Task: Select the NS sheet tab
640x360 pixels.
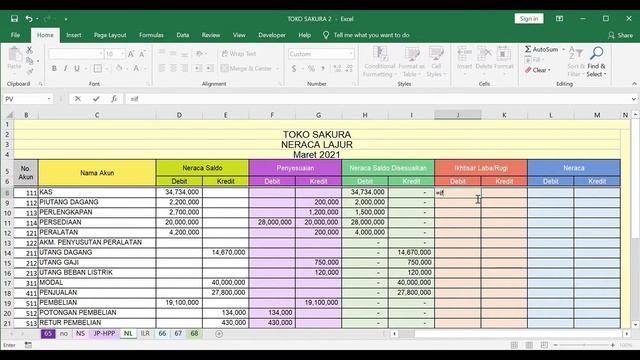Action: click(x=80, y=333)
